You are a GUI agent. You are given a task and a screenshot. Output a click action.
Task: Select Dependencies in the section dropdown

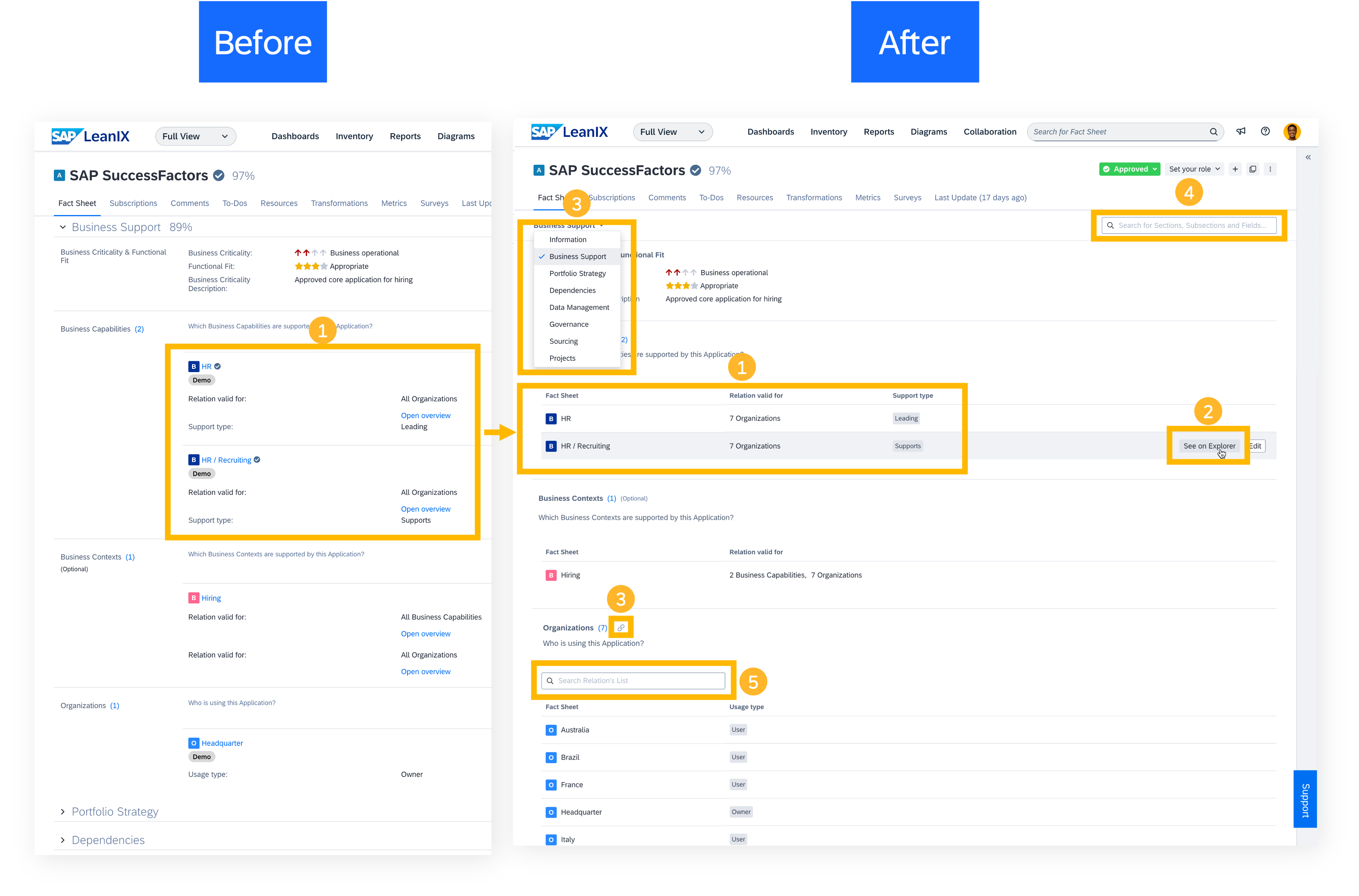tap(577, 290)
